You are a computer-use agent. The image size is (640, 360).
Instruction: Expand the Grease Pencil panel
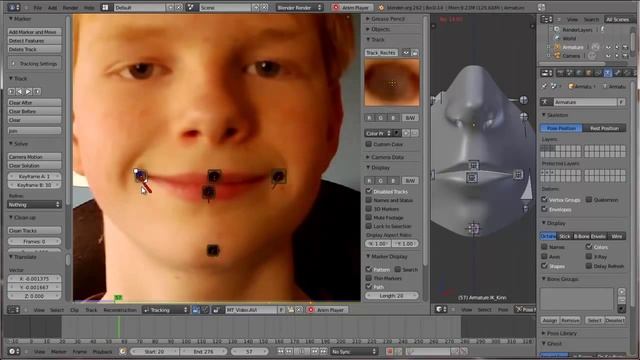pos(368,19)
